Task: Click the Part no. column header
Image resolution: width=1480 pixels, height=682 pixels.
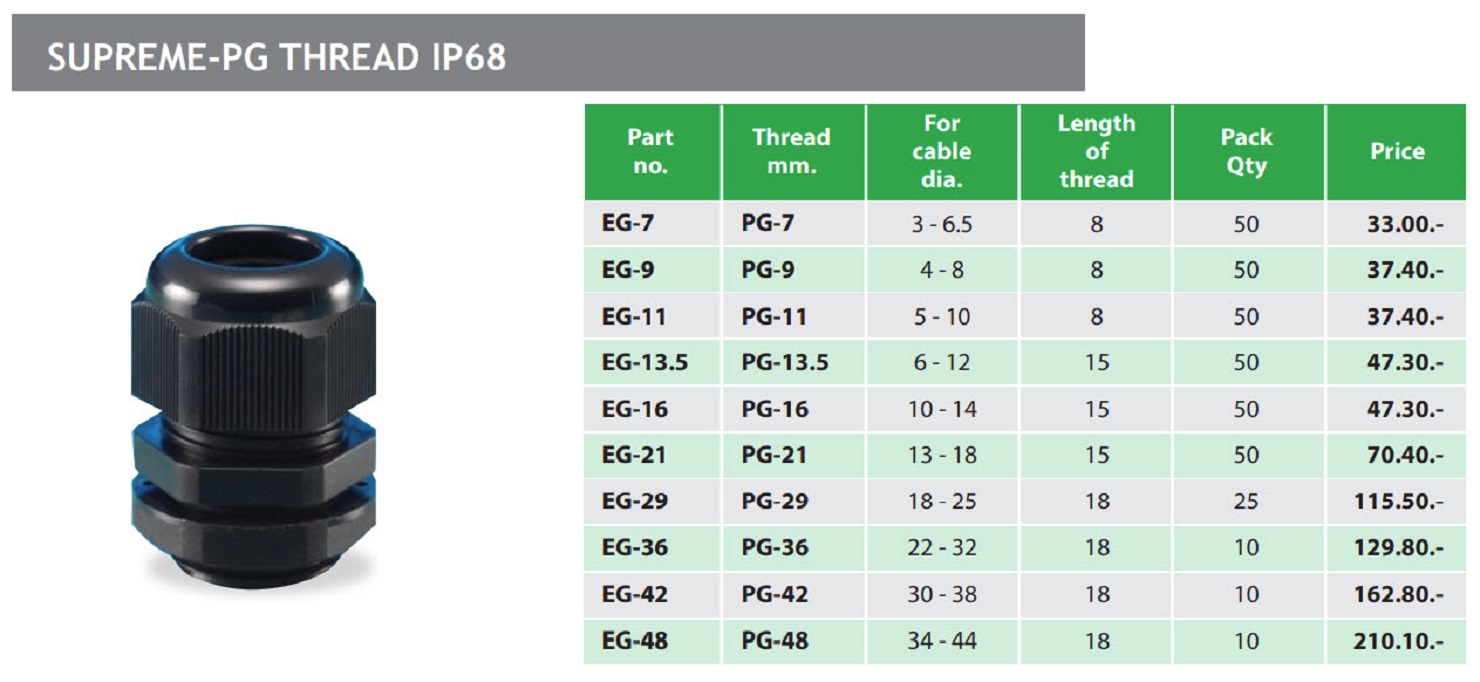Action: 650,152
